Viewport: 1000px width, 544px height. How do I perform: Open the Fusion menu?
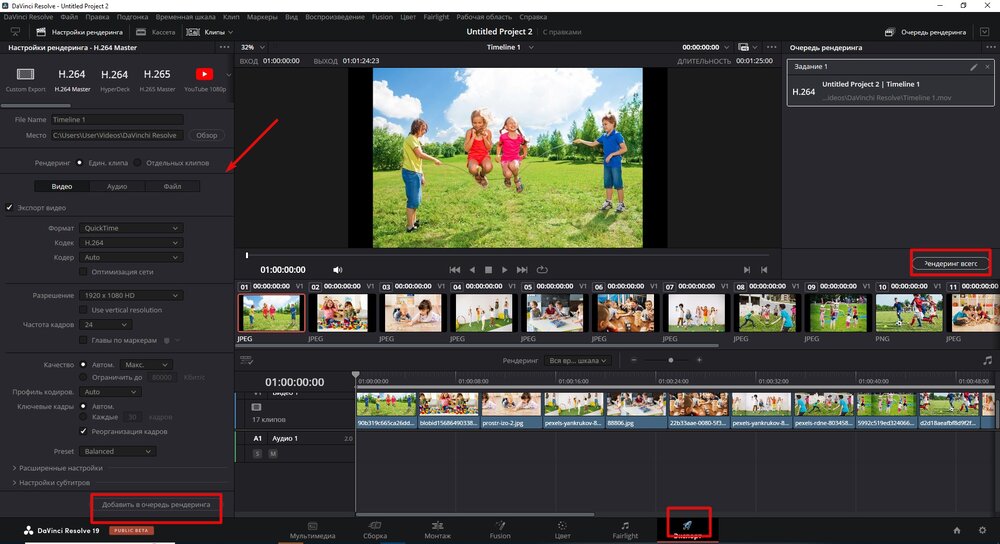click(x=382, y=17)
